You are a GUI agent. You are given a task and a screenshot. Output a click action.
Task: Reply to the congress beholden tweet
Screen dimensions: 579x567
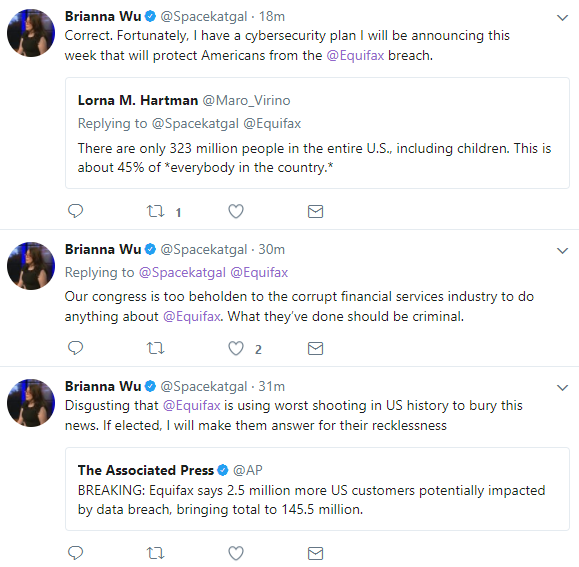point(76,348)
